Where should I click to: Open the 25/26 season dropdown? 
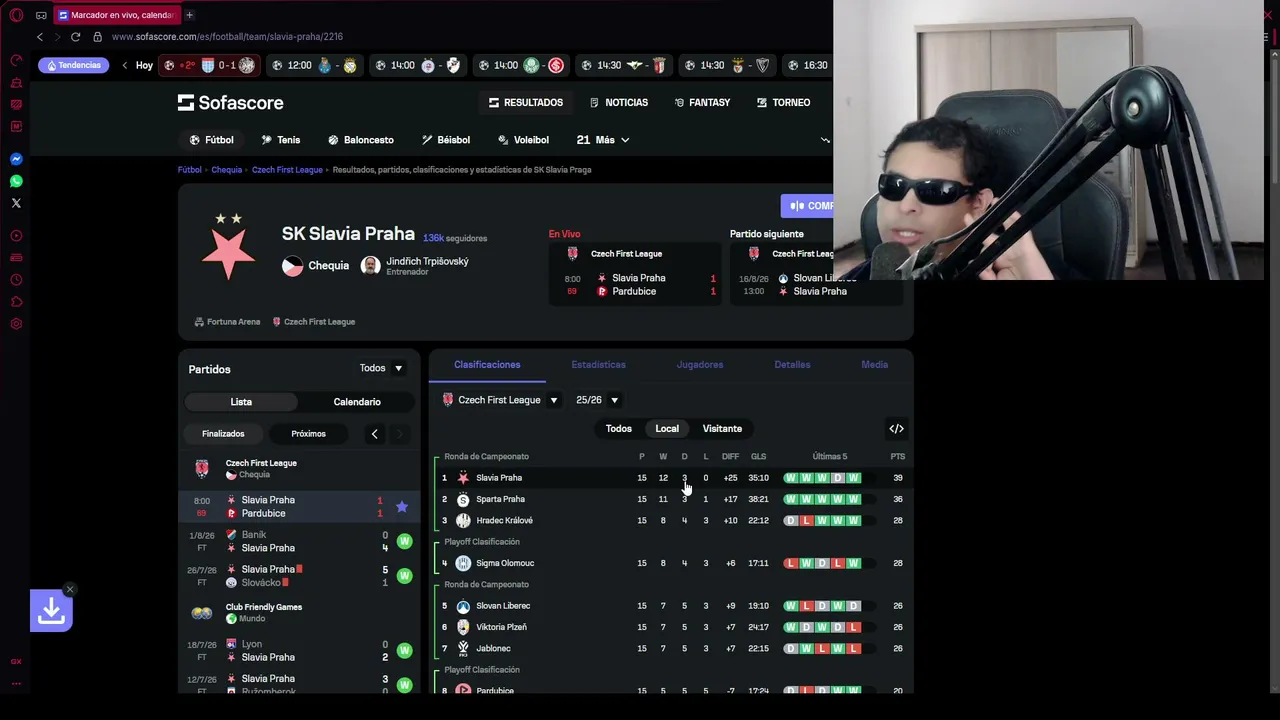[x=597, y=400]
